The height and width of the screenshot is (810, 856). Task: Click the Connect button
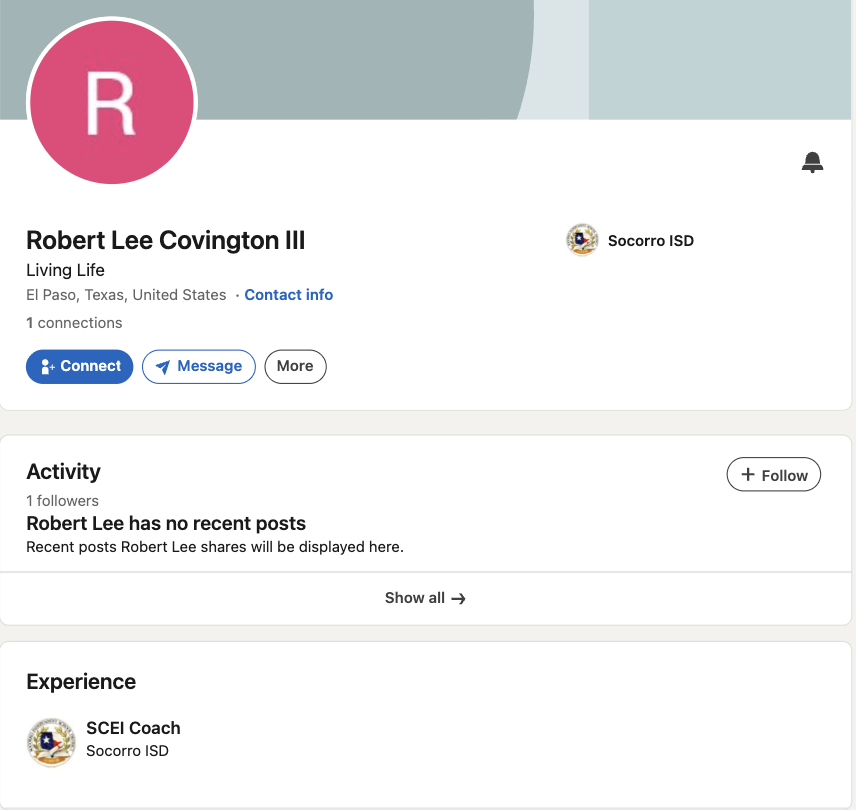(x=80, y=366)
